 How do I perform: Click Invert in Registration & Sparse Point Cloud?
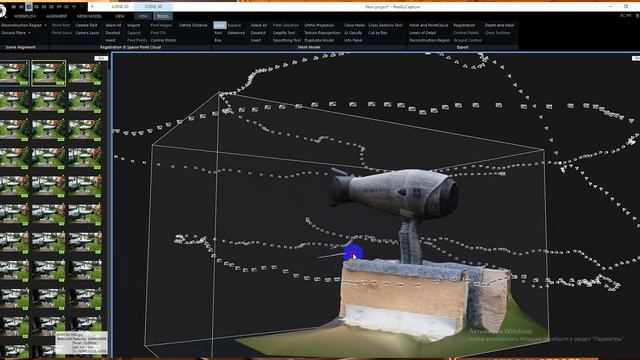pyautogui.click(x=110, y=40)
